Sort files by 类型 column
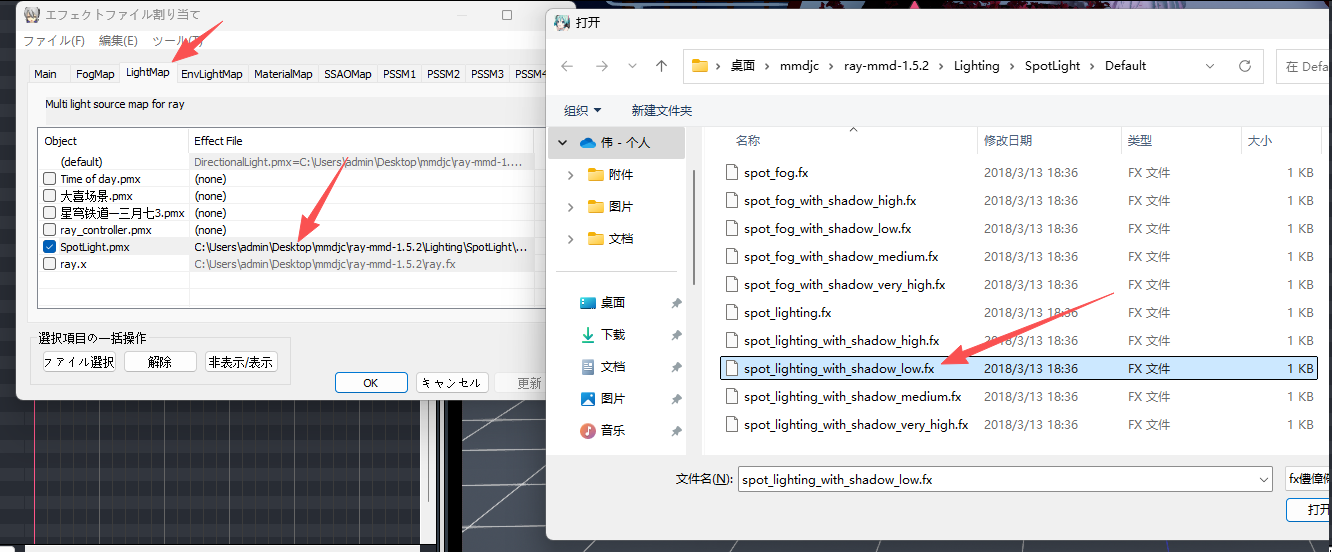 1140,141
